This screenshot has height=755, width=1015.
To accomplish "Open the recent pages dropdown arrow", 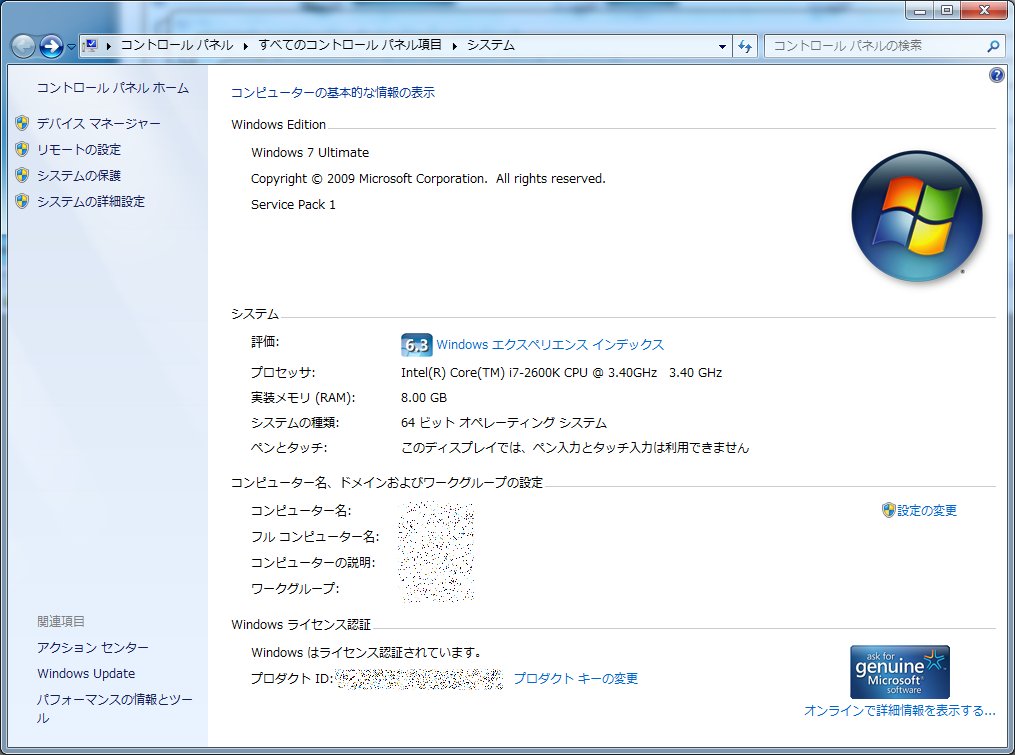I will tap(71, 47).
